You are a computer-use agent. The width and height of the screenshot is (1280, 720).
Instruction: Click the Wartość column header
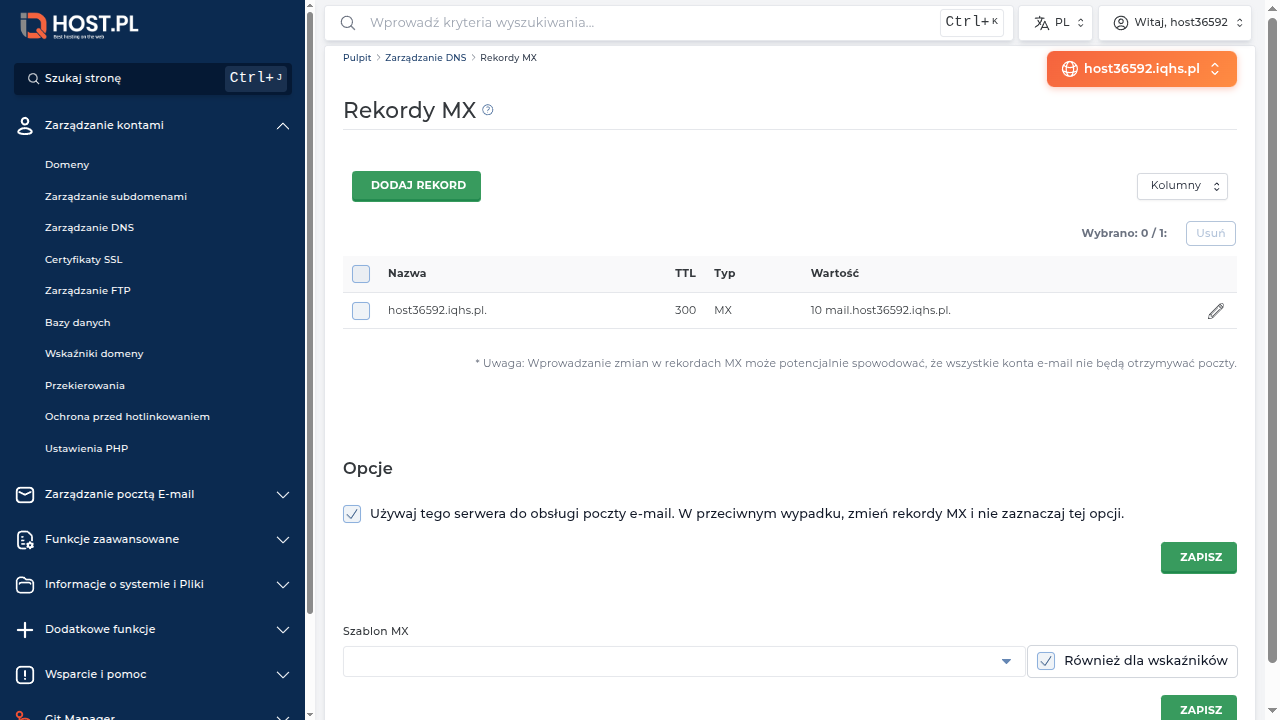[x=835, y=274]
